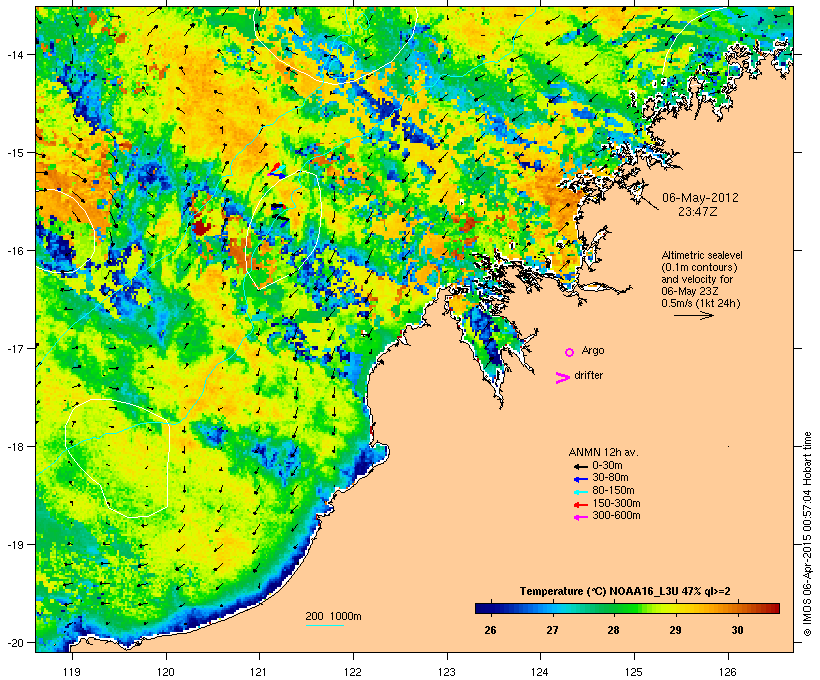
Task: Click the longitude label 124
Action: [540, 672]
